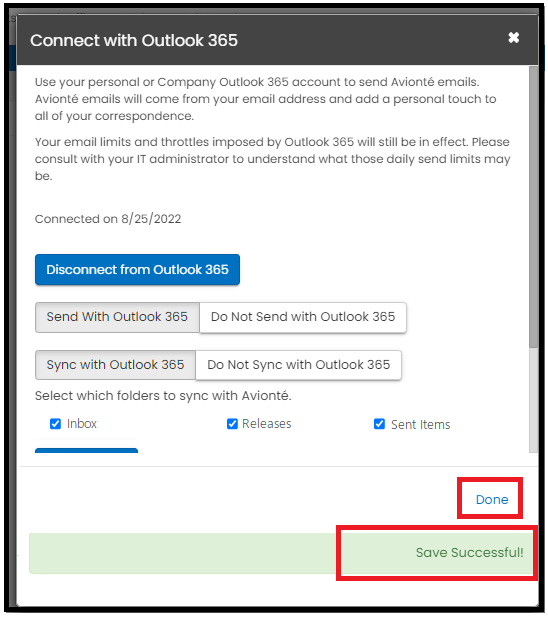The height and width of the screenshot is (617, 548).
Task: Click the Done link
Action: [x=492, y=499]
